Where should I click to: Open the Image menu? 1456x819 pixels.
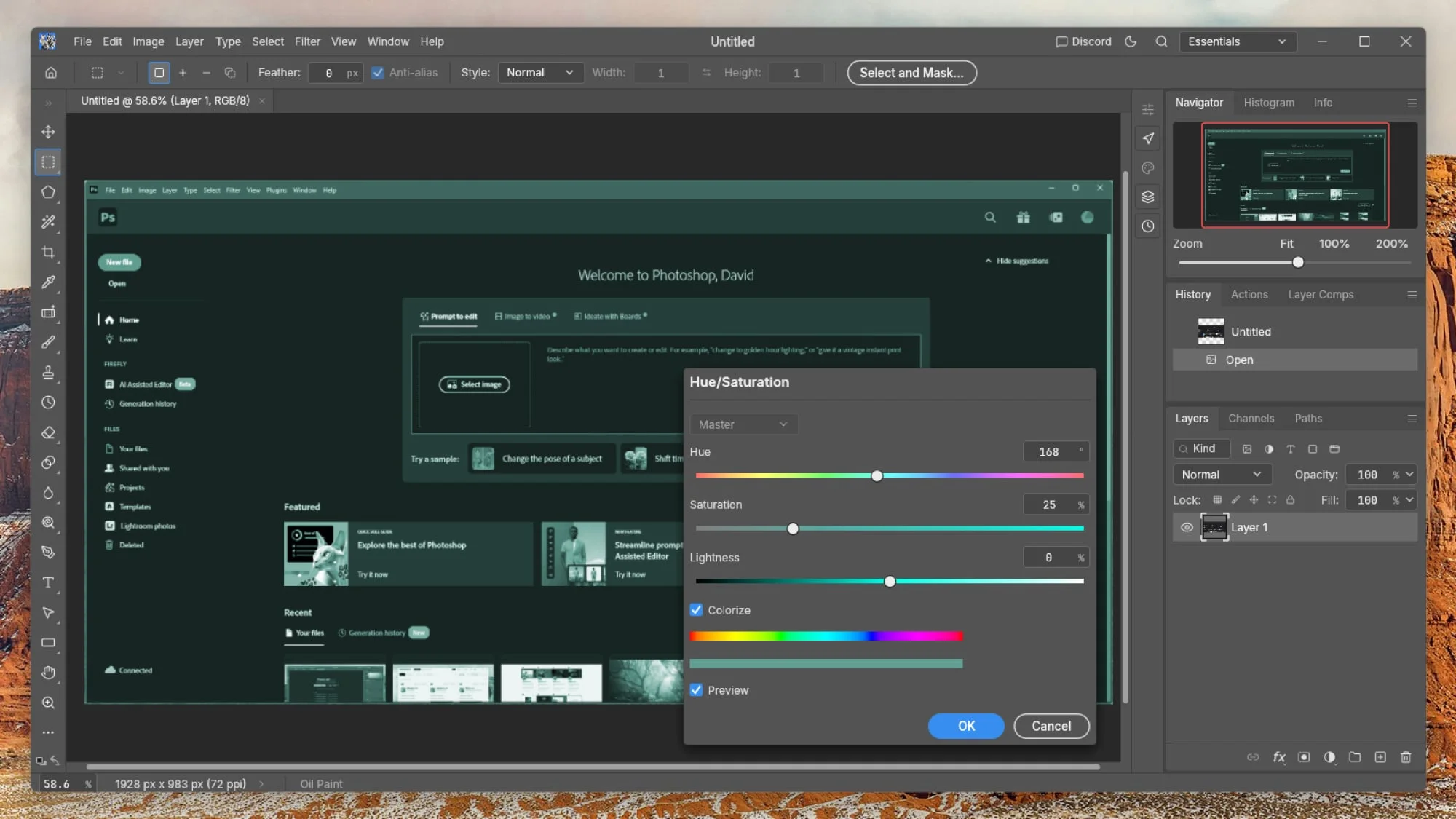click(x=148, y=41)
